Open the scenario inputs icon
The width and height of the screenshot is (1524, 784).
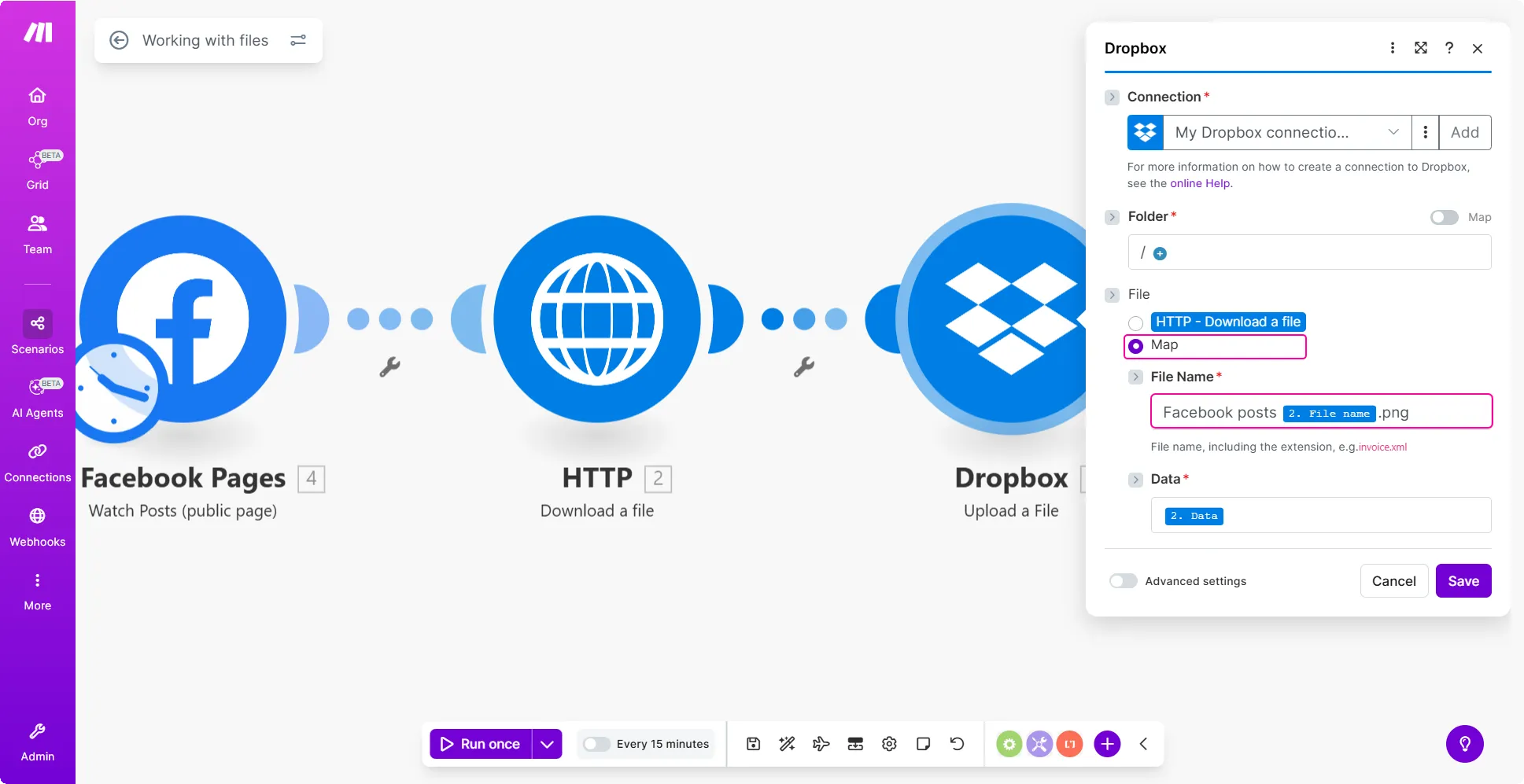click(855, 744)
